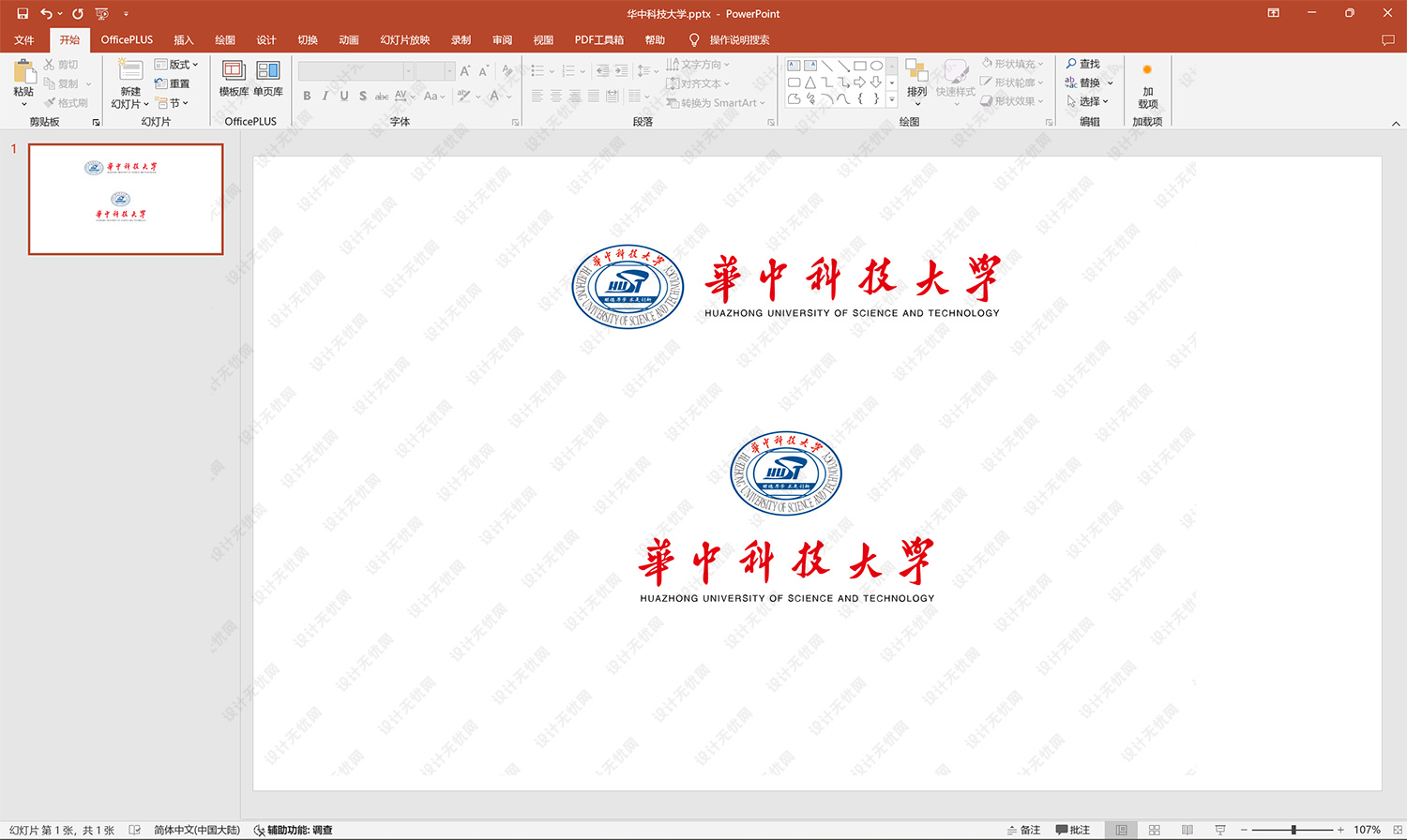Switch to the Design (设计) tab

coord(266,40)
